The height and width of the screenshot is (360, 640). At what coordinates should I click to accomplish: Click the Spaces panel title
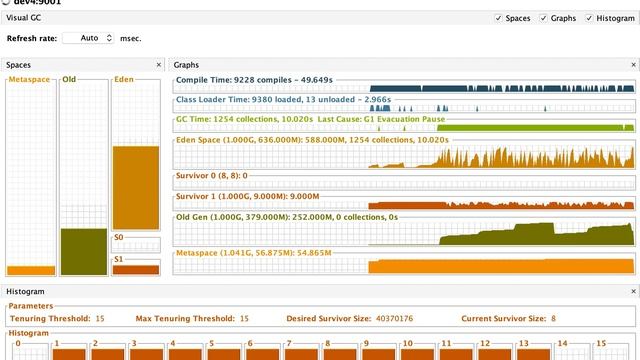[x=18, y=65]
